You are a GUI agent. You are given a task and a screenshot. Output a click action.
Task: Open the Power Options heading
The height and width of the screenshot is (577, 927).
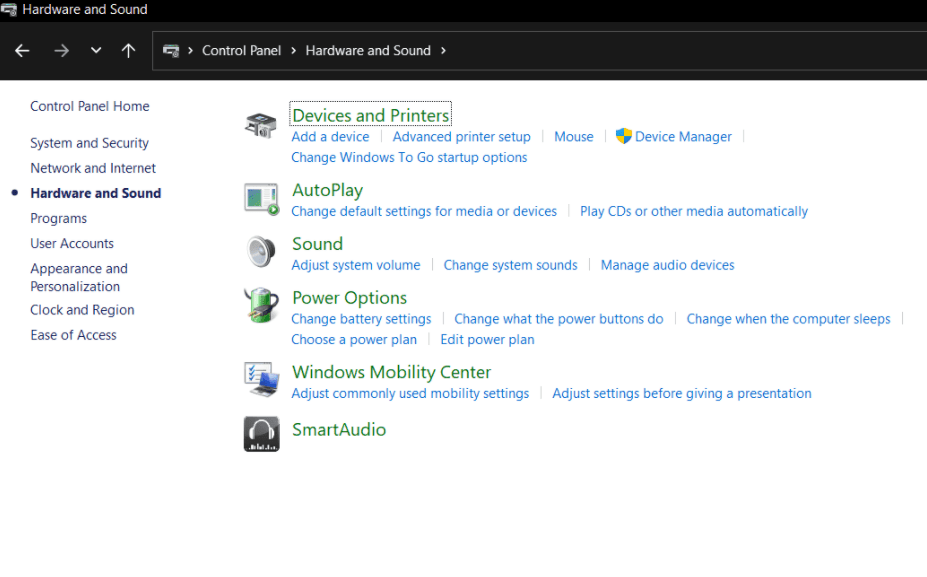pos(349,298)
